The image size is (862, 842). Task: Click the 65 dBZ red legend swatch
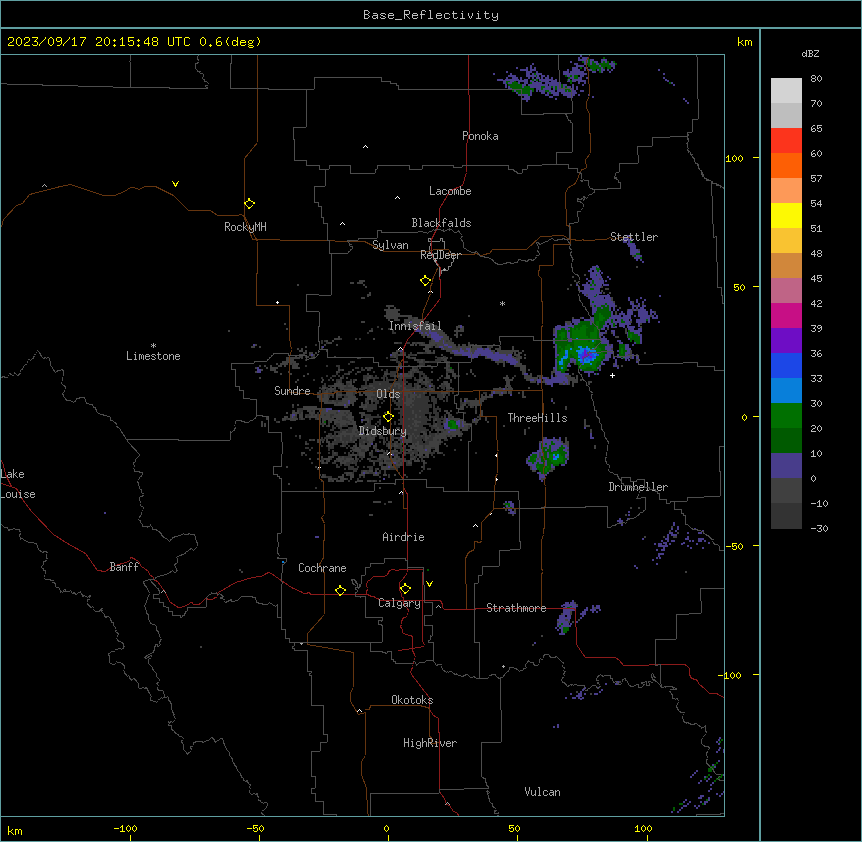[x=786, y=141]
